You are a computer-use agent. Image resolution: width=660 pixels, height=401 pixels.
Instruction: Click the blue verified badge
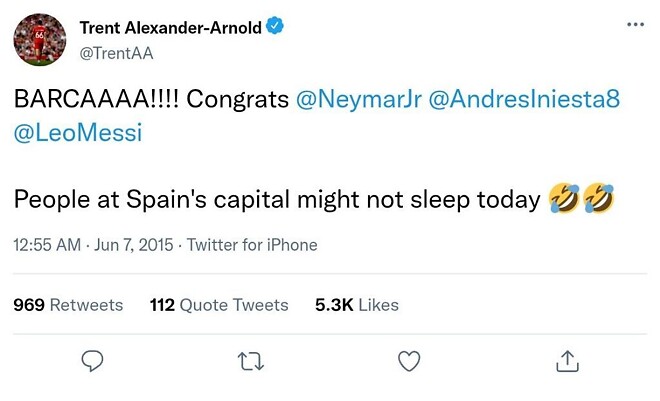coord(274,29)
